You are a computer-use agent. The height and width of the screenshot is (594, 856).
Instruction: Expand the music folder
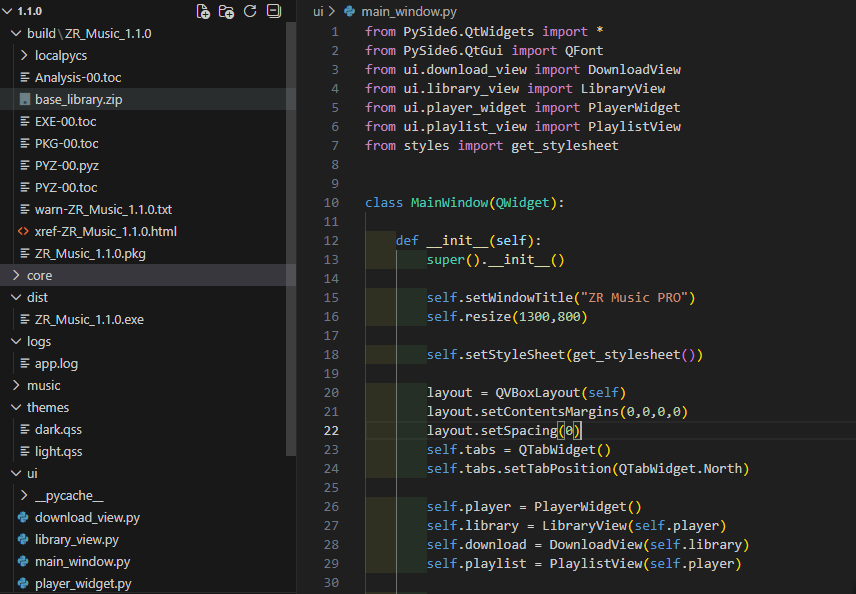pos(16,385)
